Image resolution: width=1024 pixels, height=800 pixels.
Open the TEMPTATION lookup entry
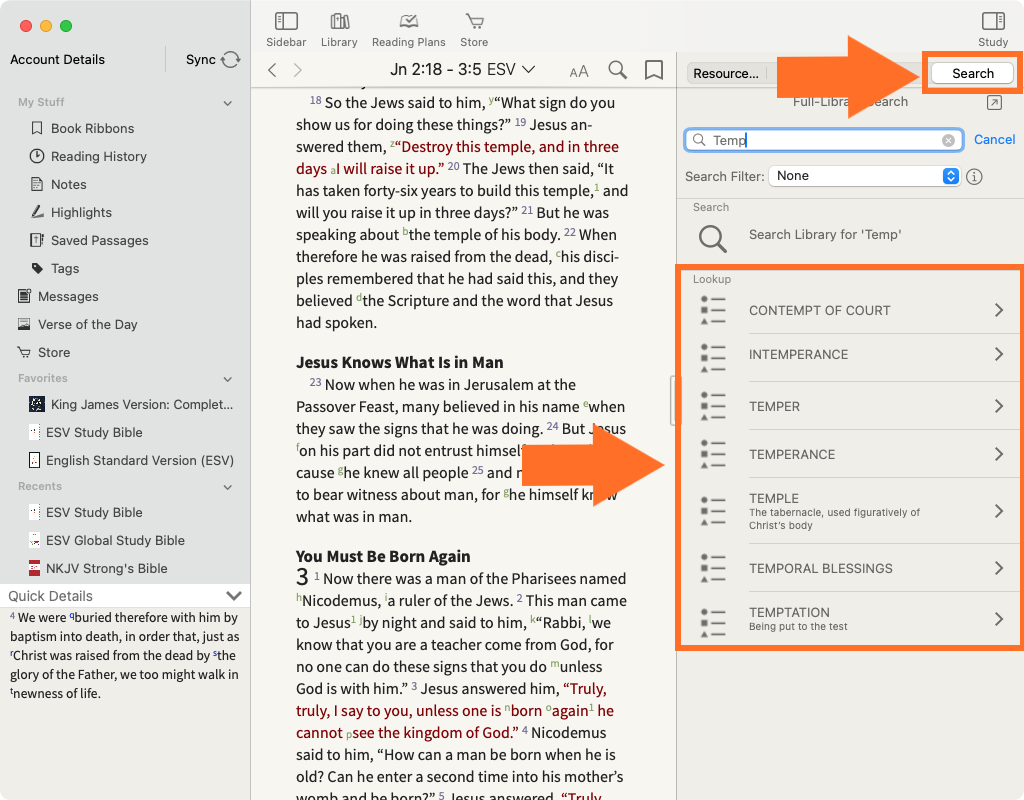click(x=850, y=619)
